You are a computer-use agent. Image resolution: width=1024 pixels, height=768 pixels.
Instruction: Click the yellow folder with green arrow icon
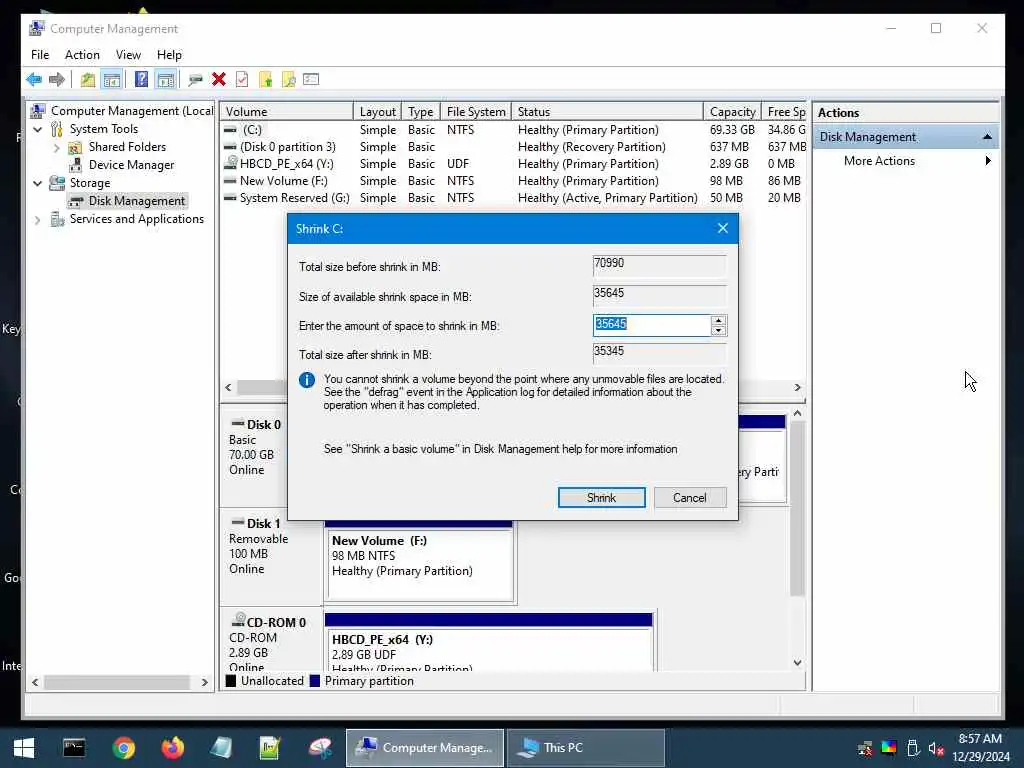point(265,80)
